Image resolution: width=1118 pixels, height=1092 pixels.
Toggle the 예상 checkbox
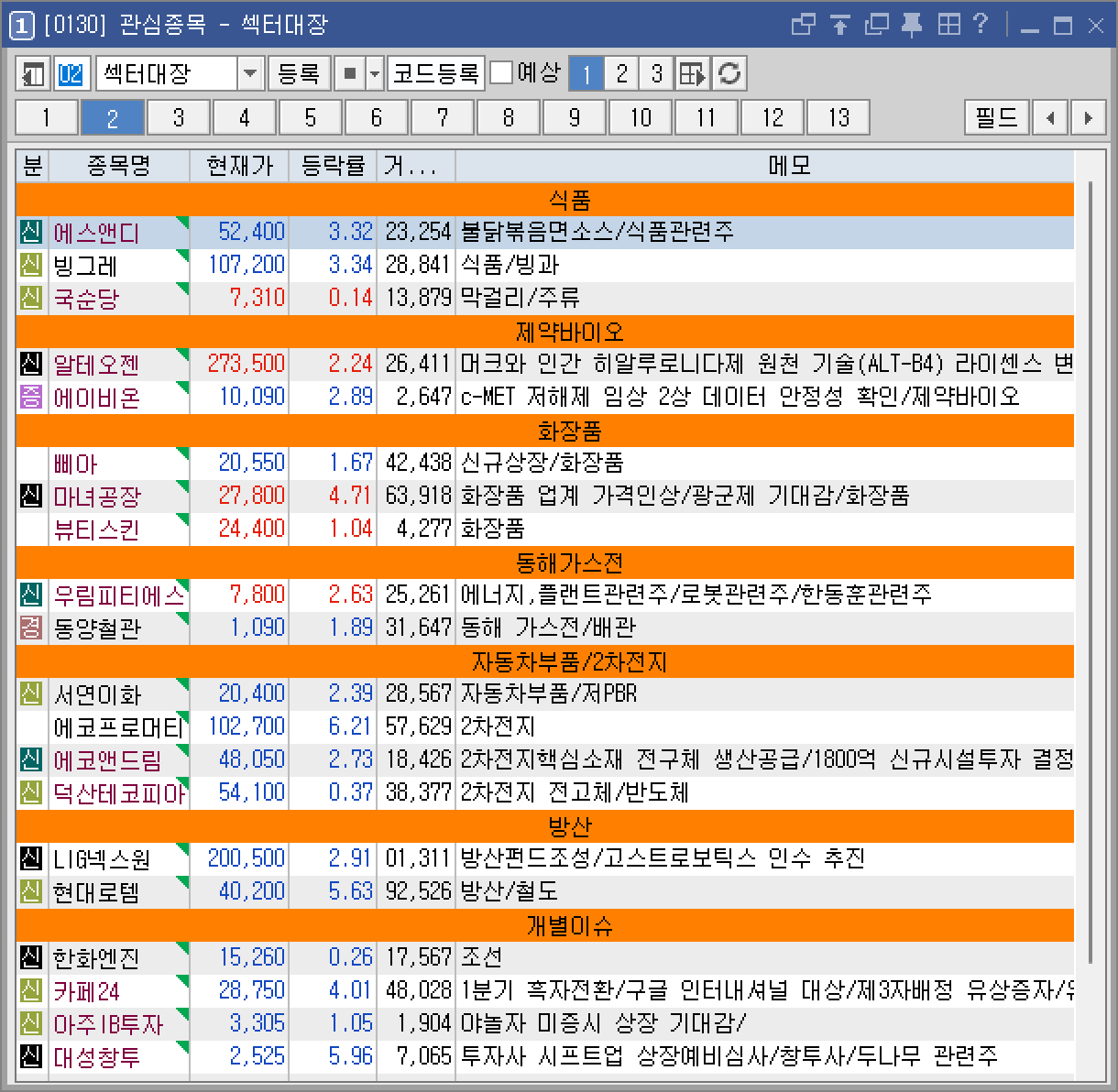tap(501, 73)
